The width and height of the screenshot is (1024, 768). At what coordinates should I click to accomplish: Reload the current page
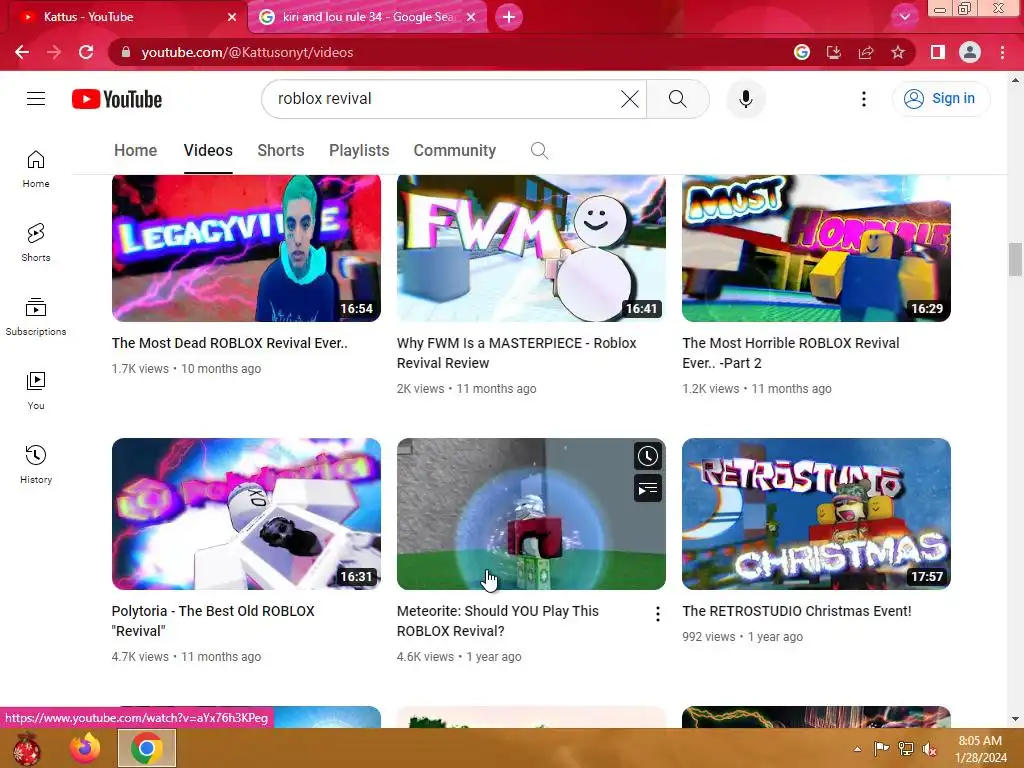click(86, 52)
